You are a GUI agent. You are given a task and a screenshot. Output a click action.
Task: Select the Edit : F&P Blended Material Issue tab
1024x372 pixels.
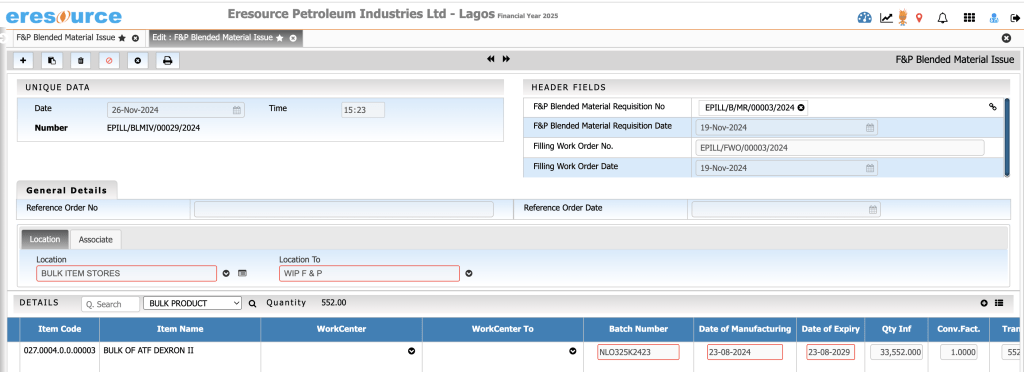pos(212,38)
